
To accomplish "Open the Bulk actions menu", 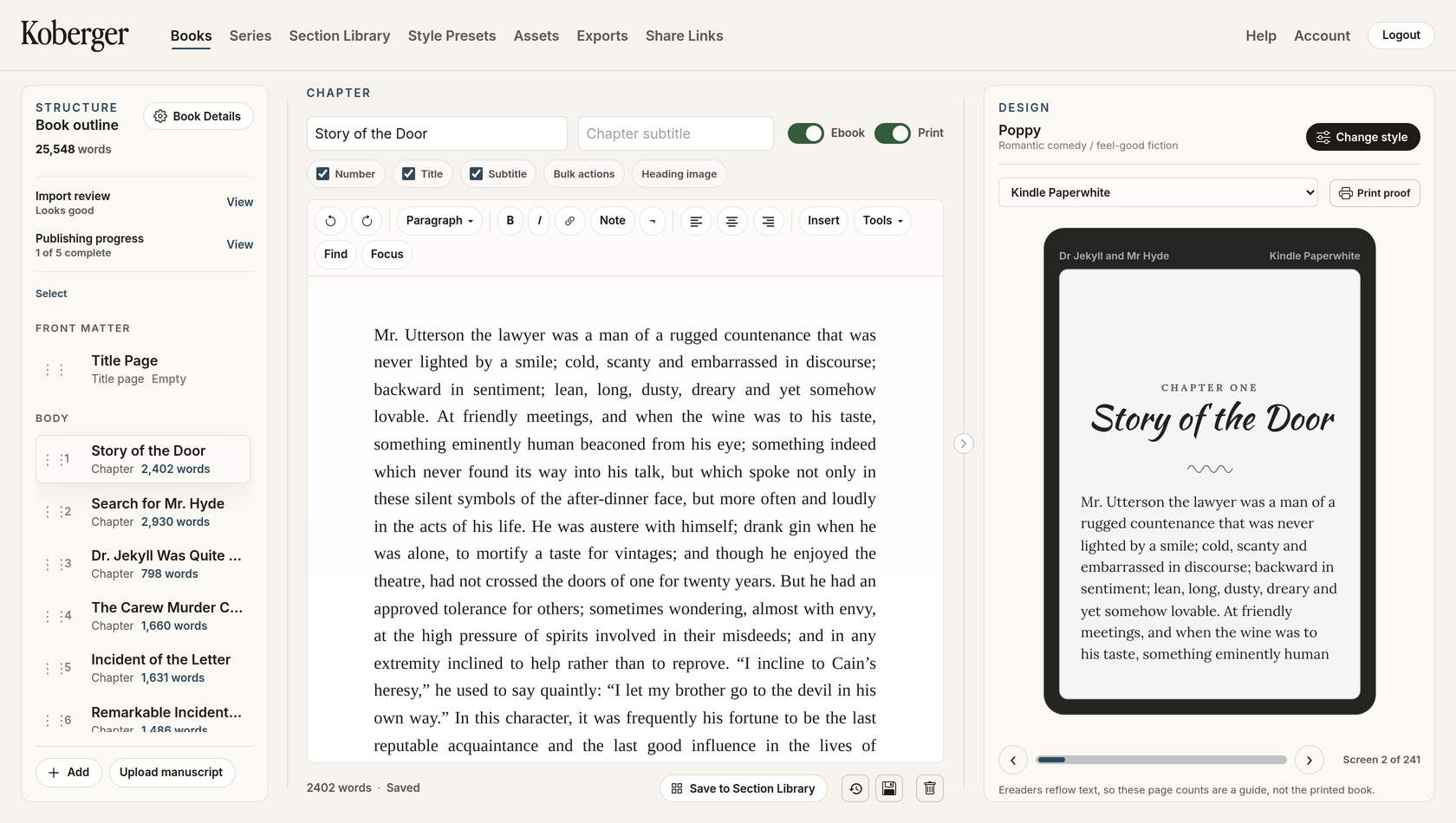I will pos(583,174).
